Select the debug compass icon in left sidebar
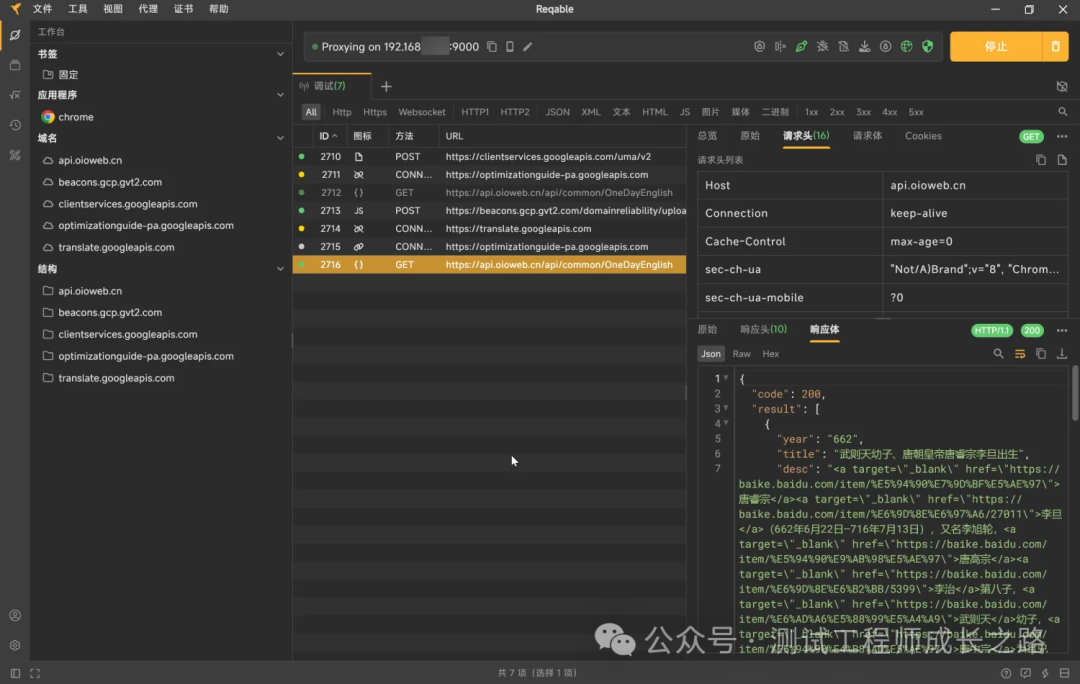 tap(15, 34)
